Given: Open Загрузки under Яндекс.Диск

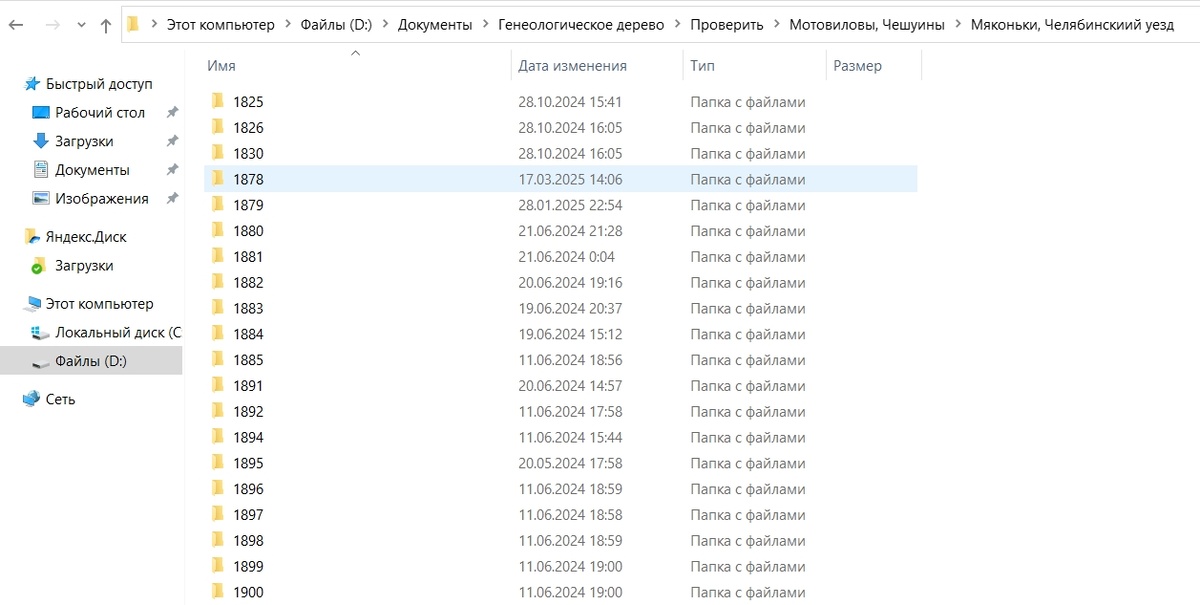Looking at the screenshot, I should coord(84,266).
